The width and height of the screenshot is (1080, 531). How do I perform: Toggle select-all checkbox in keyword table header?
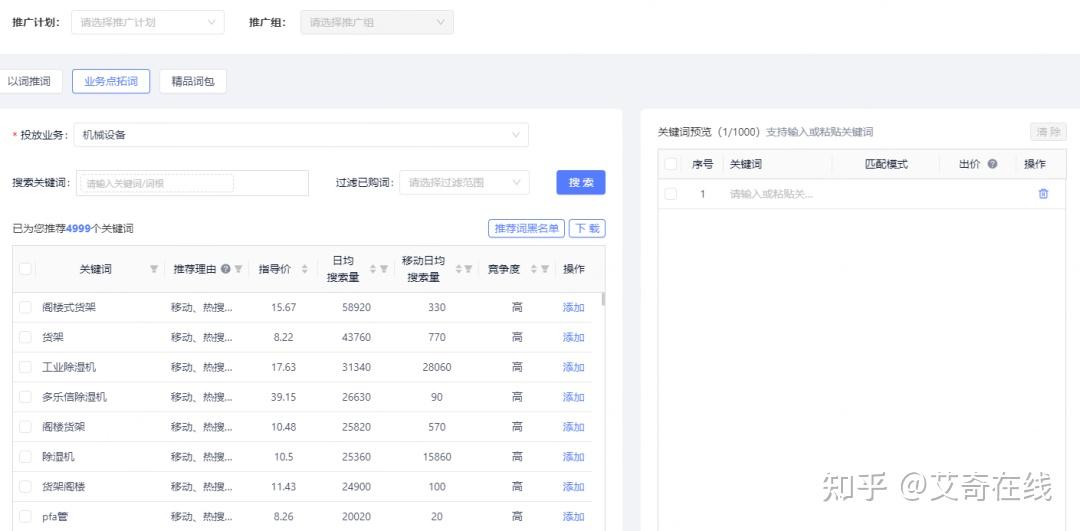[25, 269]
